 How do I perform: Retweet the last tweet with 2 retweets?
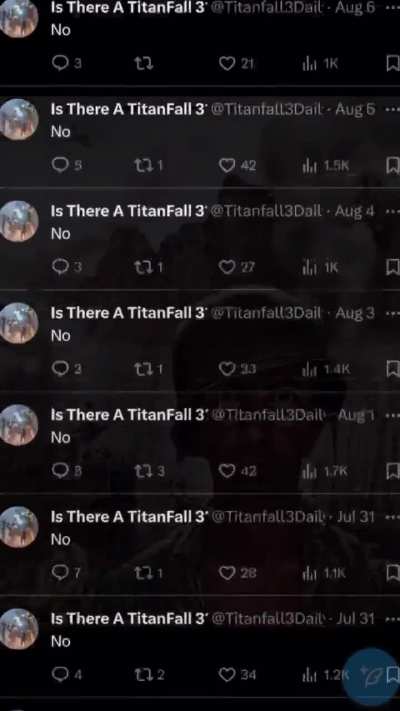tap(143, 675)
